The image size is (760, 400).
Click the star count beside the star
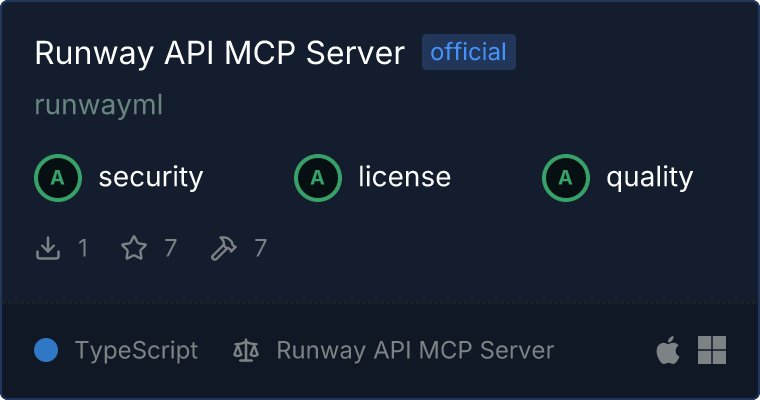click(170, 248)
